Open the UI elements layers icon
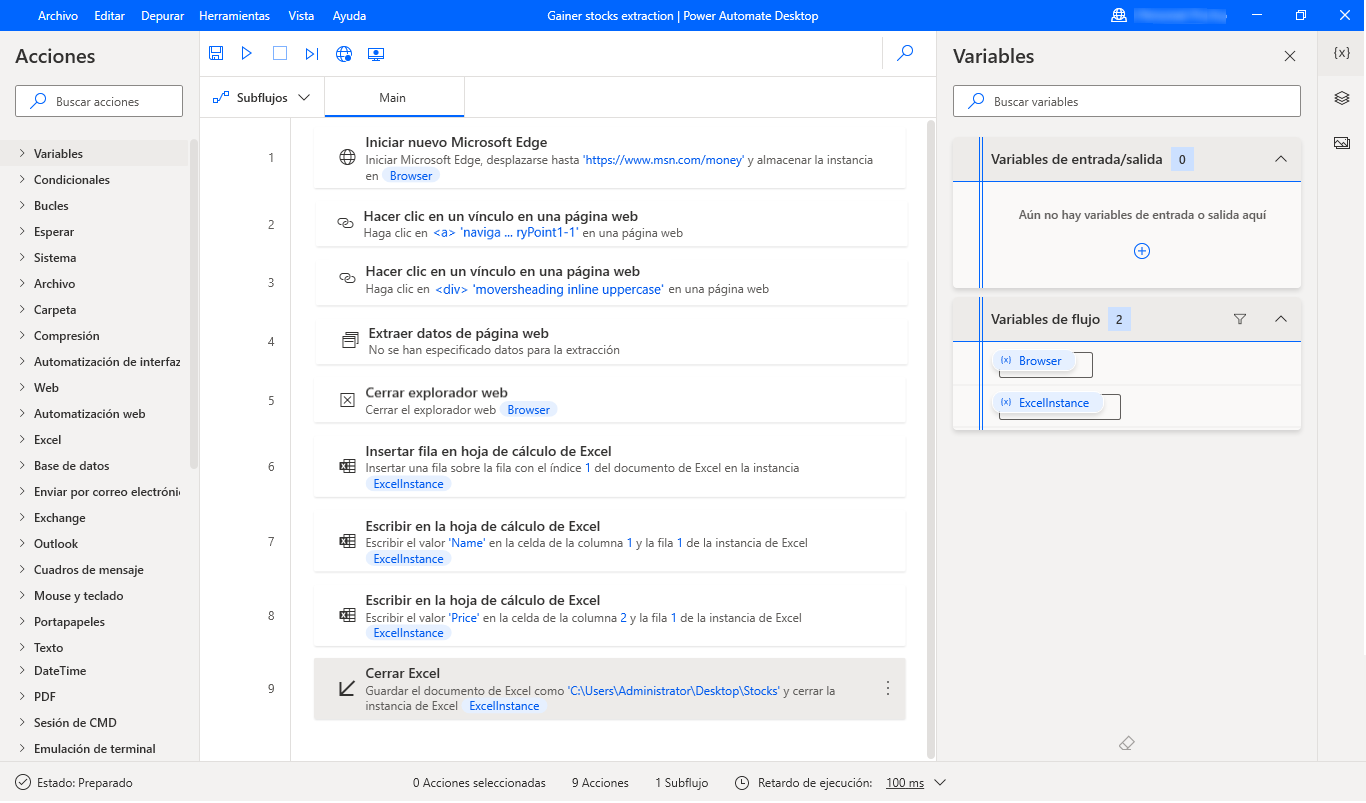 [1342, 98]
